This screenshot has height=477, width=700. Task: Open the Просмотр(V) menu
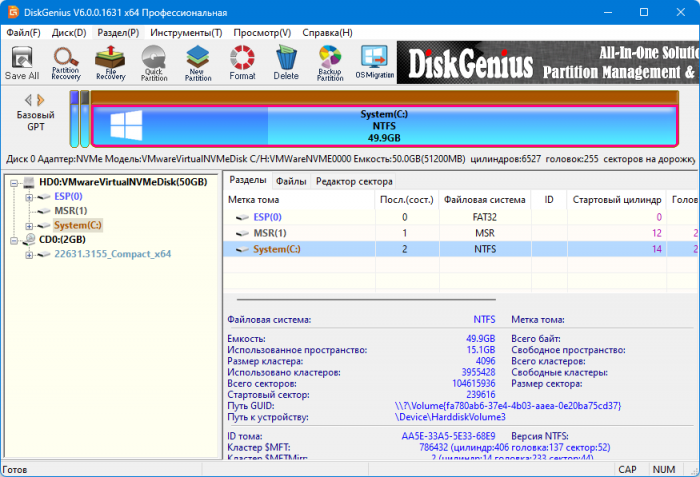[x=262, y=33]
